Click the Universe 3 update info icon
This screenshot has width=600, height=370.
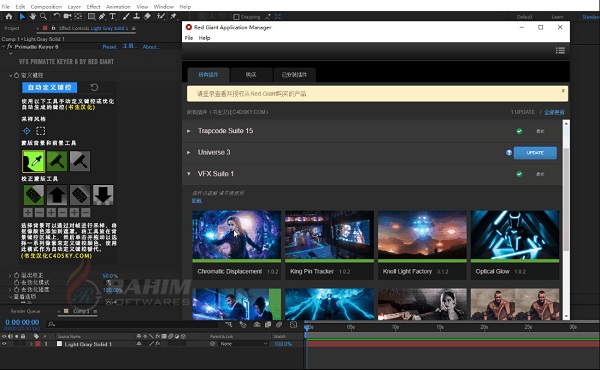click(x=509, y=153)
